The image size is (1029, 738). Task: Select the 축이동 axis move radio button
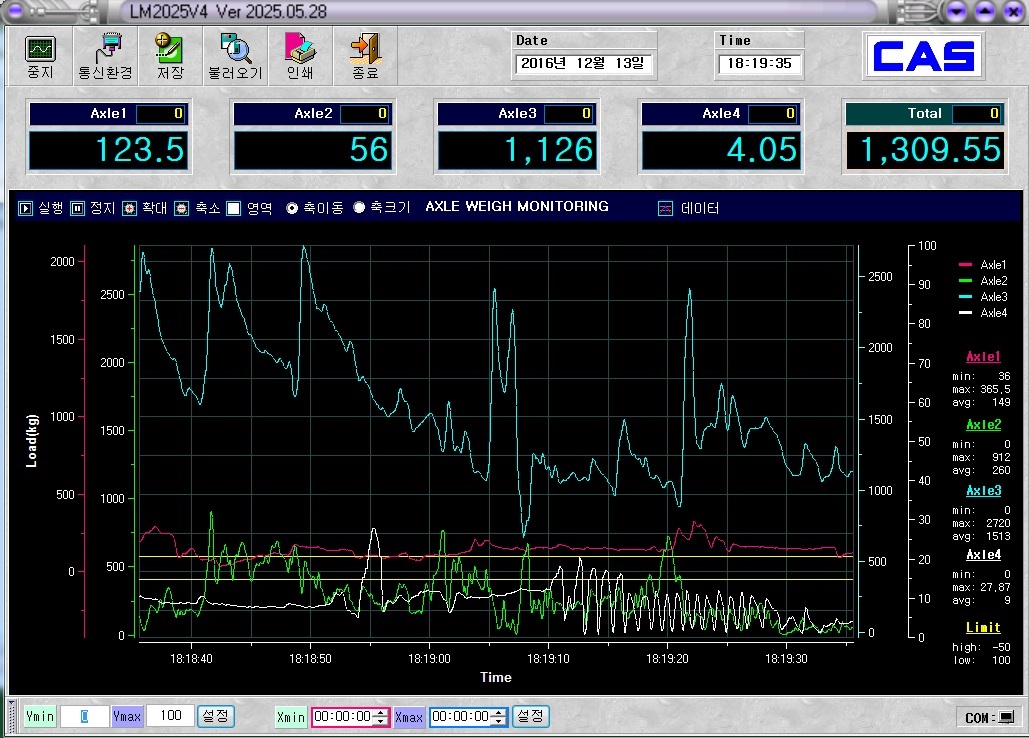(292, 208)
